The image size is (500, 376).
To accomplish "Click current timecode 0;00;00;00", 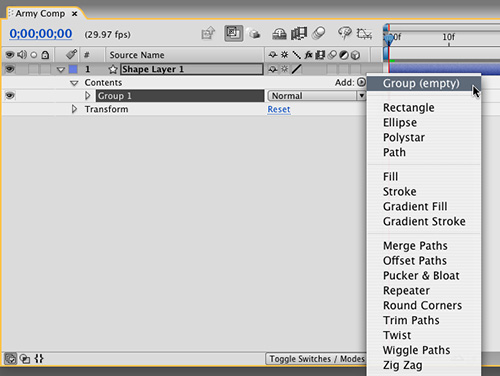I will (x=41, y=34).
